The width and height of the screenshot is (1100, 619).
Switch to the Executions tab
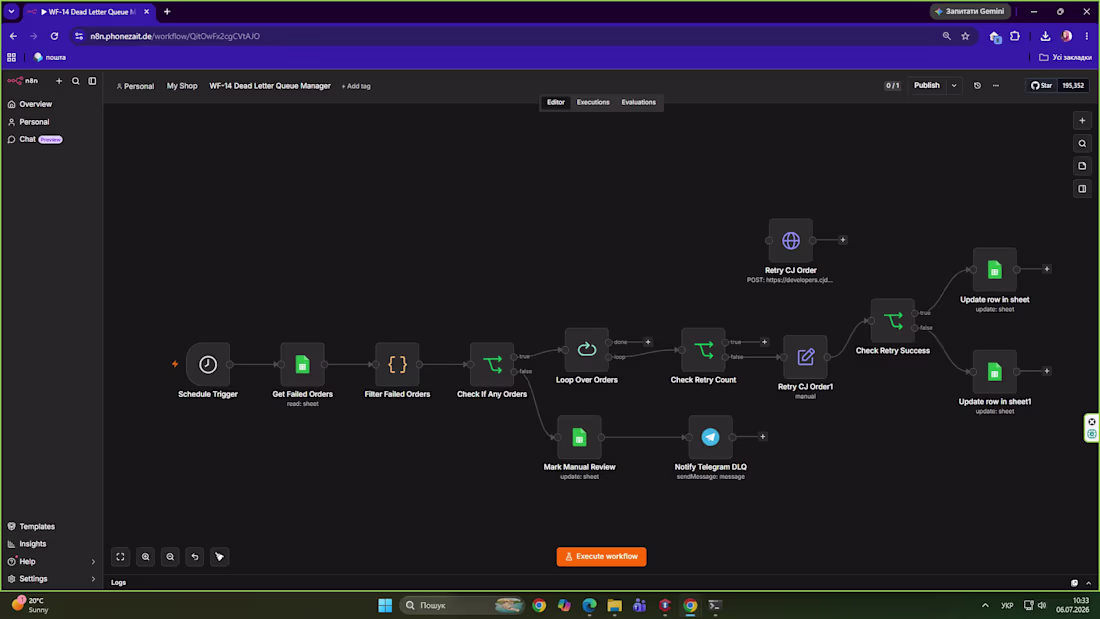coord(593,102)
